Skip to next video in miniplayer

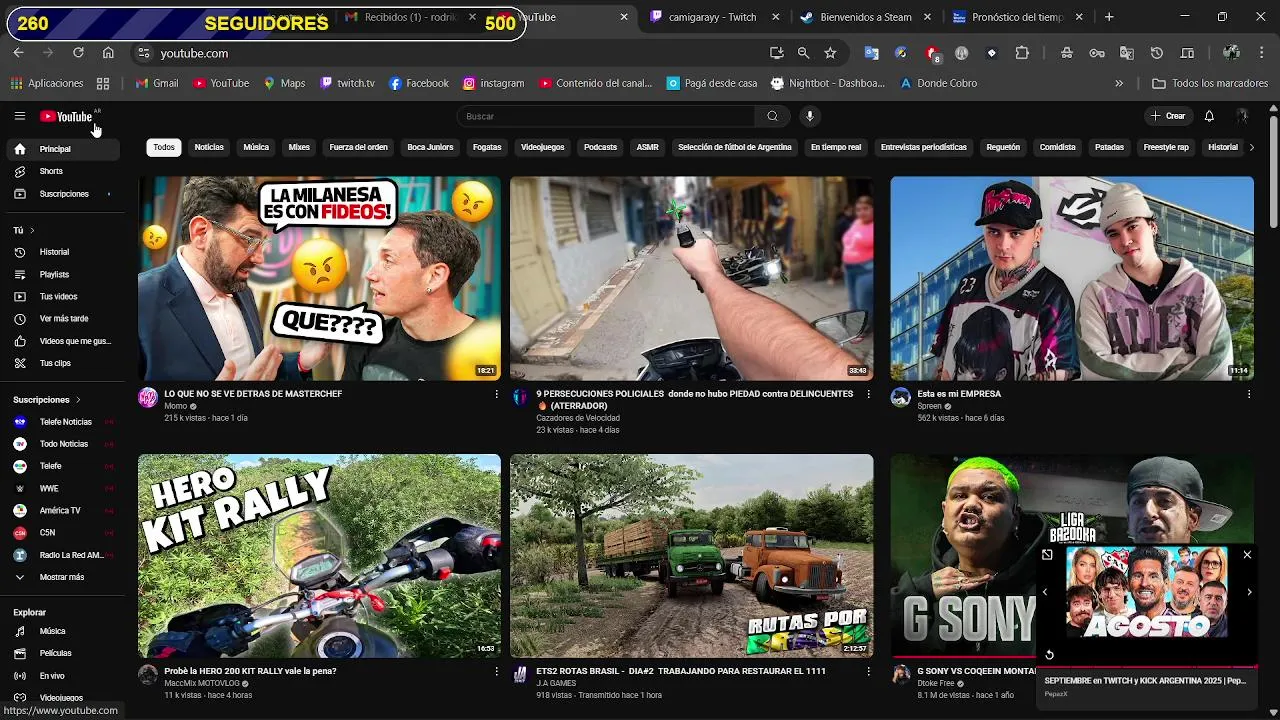point(1249,592)
